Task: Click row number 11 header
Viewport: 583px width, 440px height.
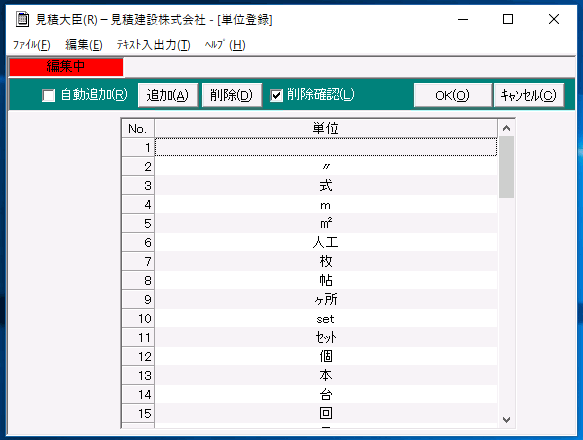Action: [138, 337]
